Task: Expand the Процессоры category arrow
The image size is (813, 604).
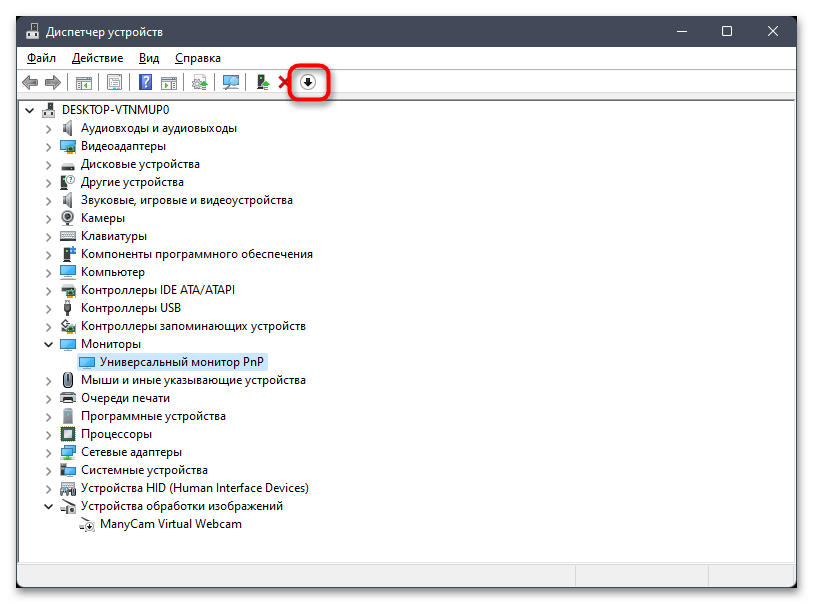Action: [x=48, y=435]
